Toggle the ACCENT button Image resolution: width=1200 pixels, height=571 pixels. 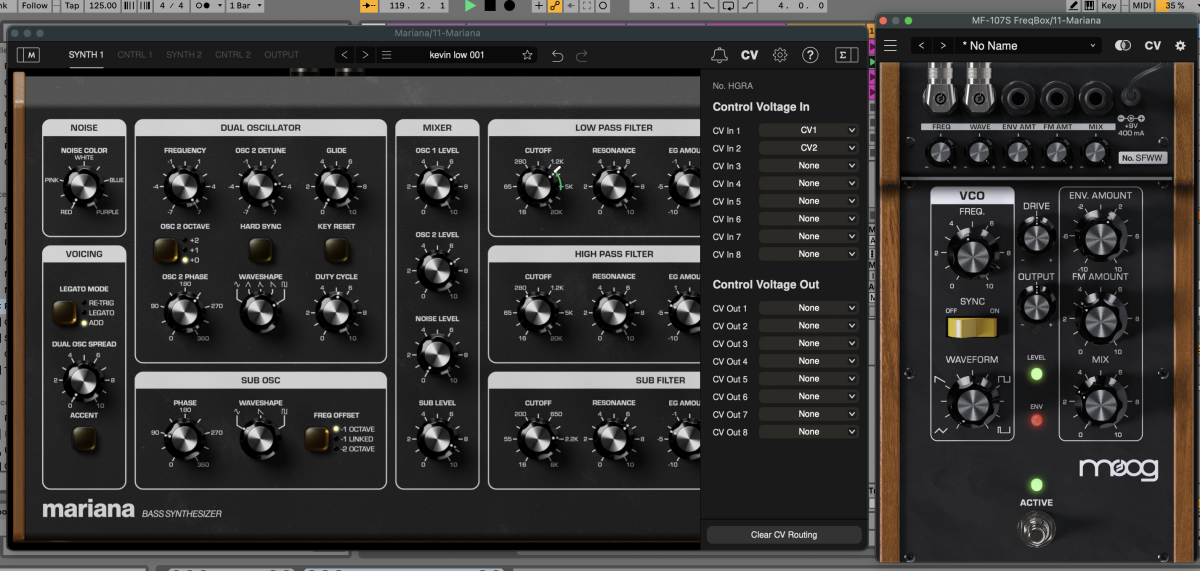(84, 440)
